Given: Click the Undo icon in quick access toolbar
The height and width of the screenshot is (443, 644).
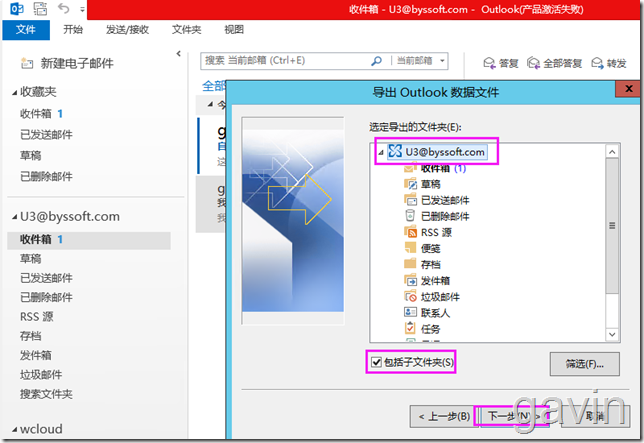Looking at the screenshot, I should tap(63, 8).
